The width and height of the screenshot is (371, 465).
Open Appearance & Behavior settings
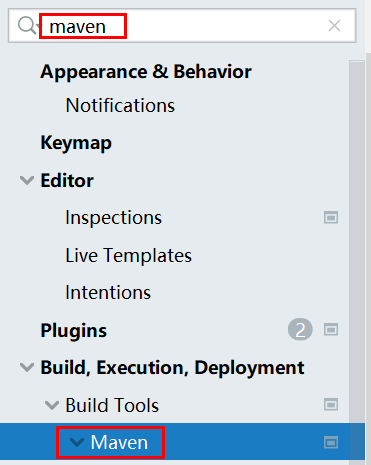[x=146, y=72]
